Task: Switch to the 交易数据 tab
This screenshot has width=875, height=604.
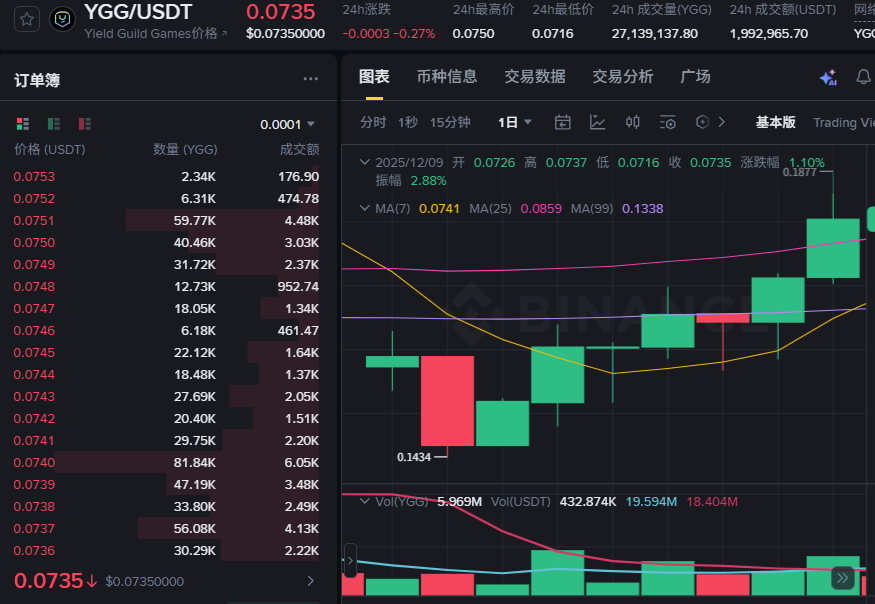Action: (x=535, y=76)
